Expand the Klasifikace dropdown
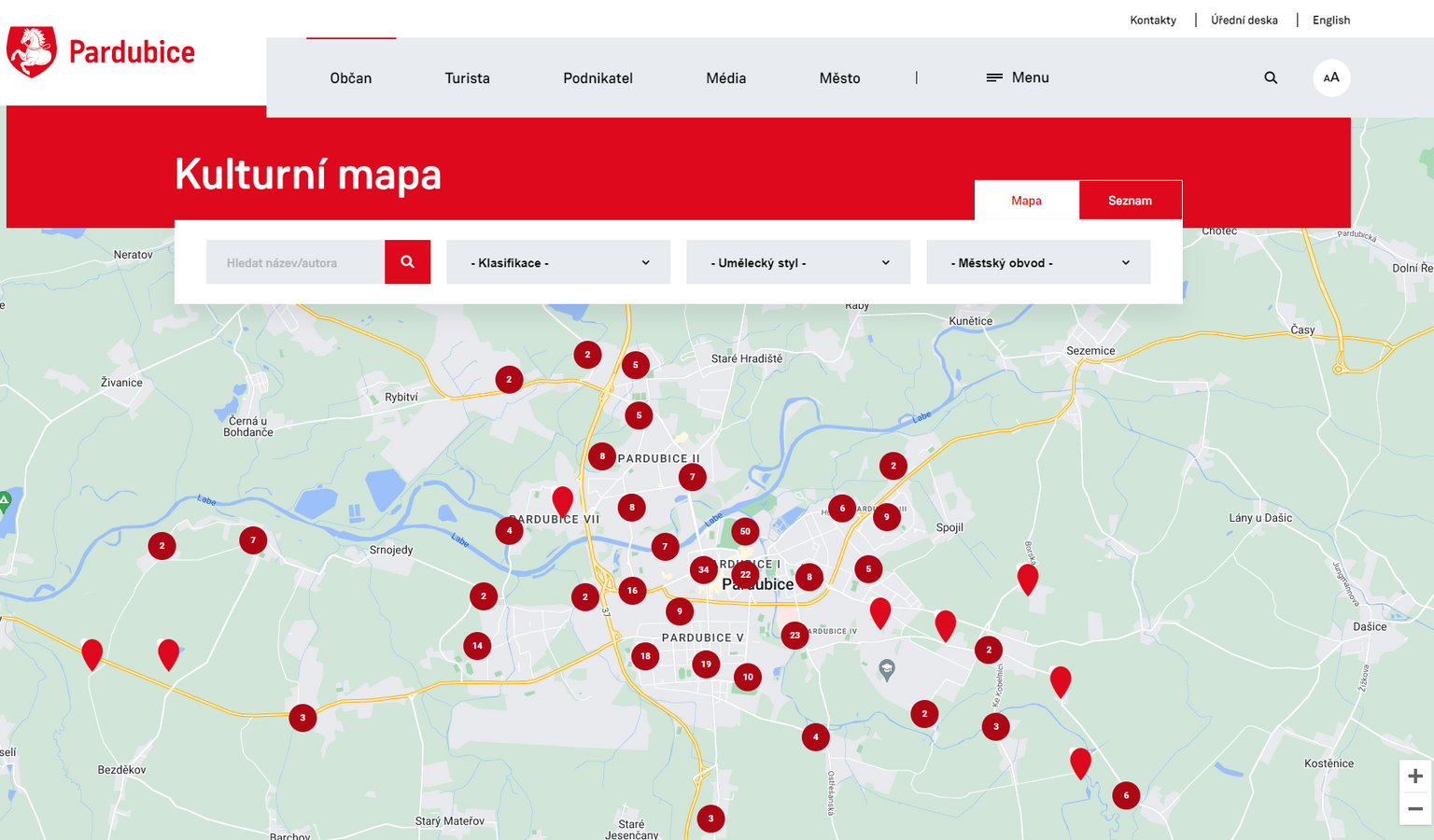 [x=558, y=262]
